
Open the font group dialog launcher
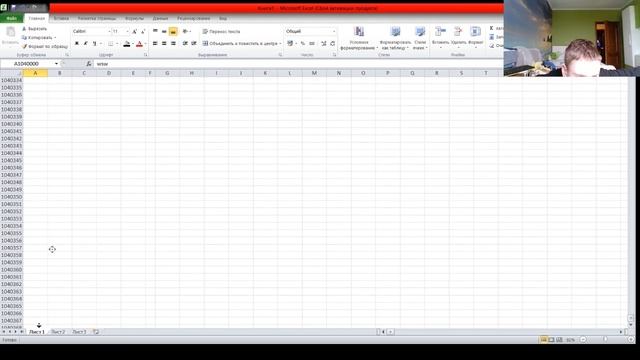click(145, 55)
